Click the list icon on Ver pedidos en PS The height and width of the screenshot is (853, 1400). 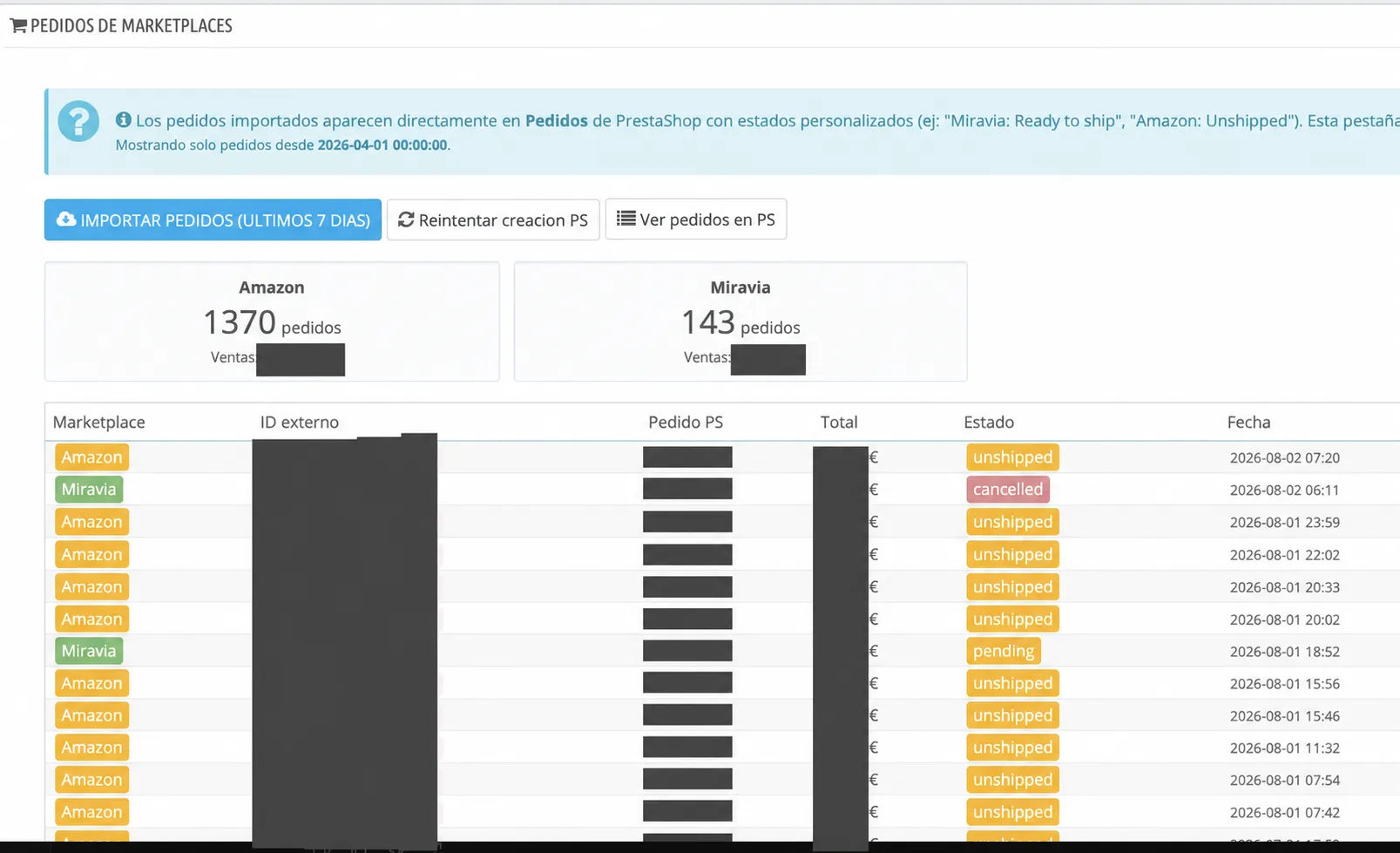point(626,219)
